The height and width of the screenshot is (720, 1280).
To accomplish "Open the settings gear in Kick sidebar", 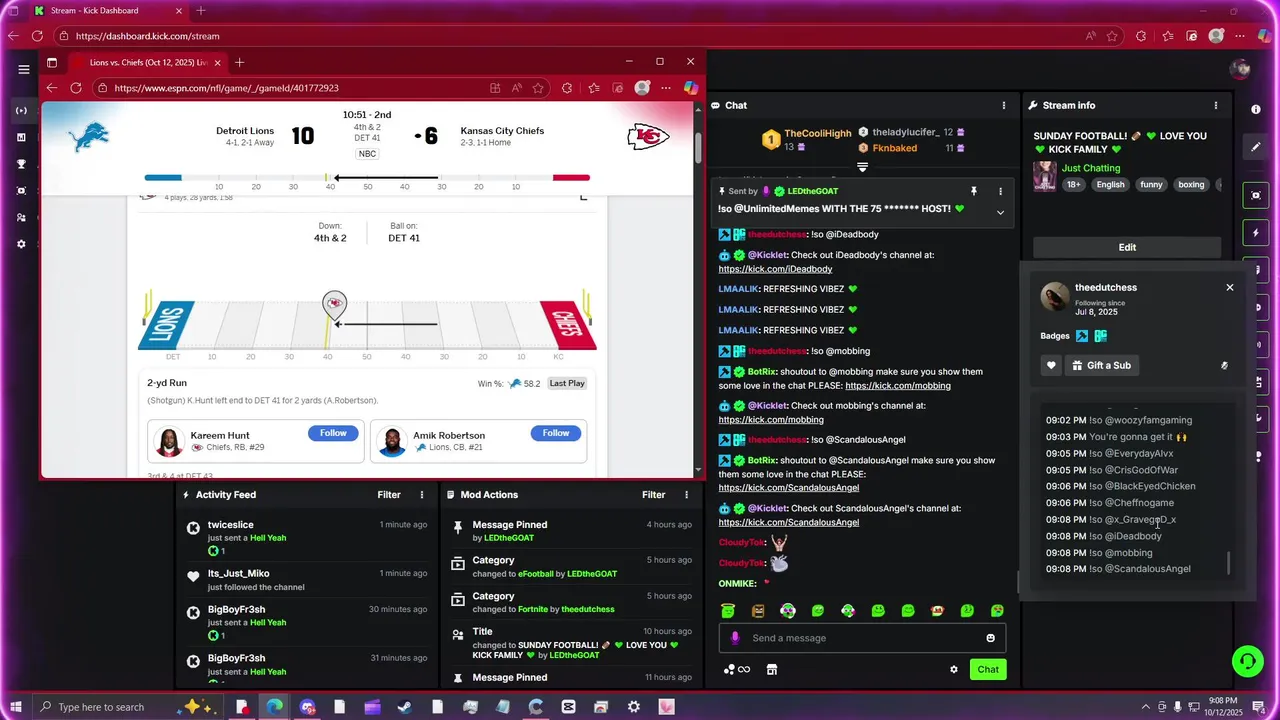I will pos(21,244).
